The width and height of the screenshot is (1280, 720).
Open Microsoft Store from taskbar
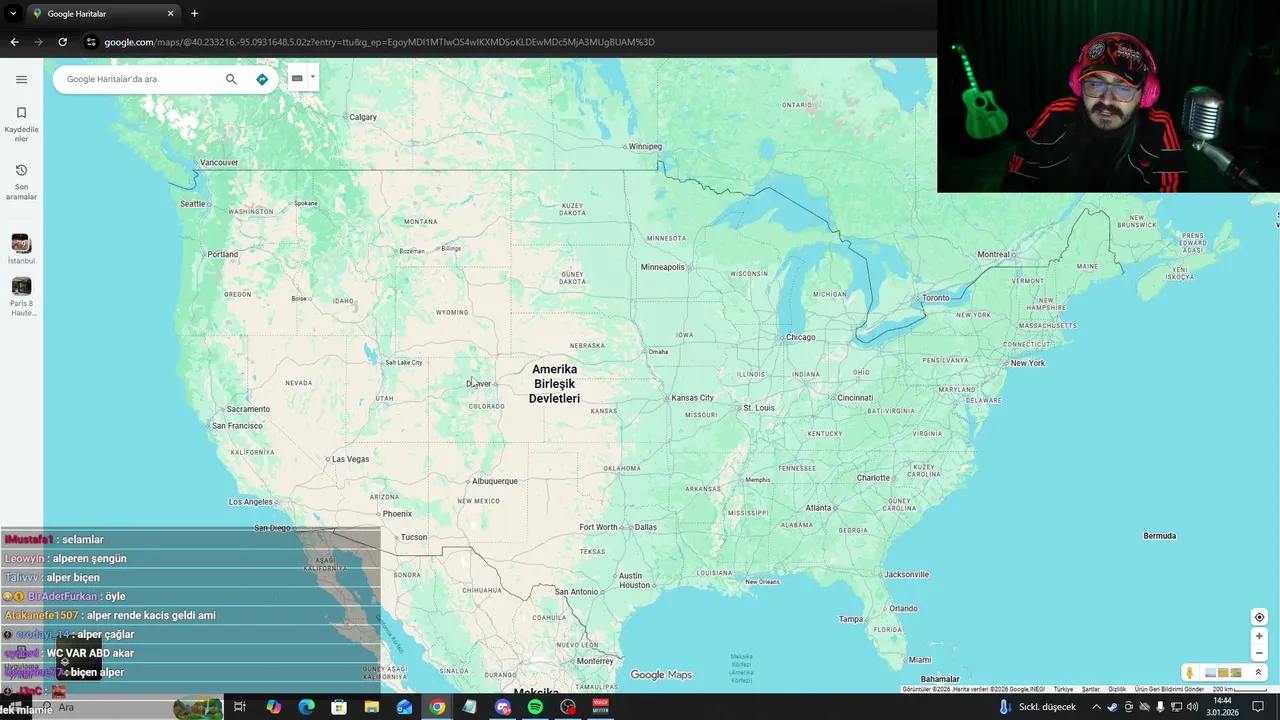click(339, 707)
